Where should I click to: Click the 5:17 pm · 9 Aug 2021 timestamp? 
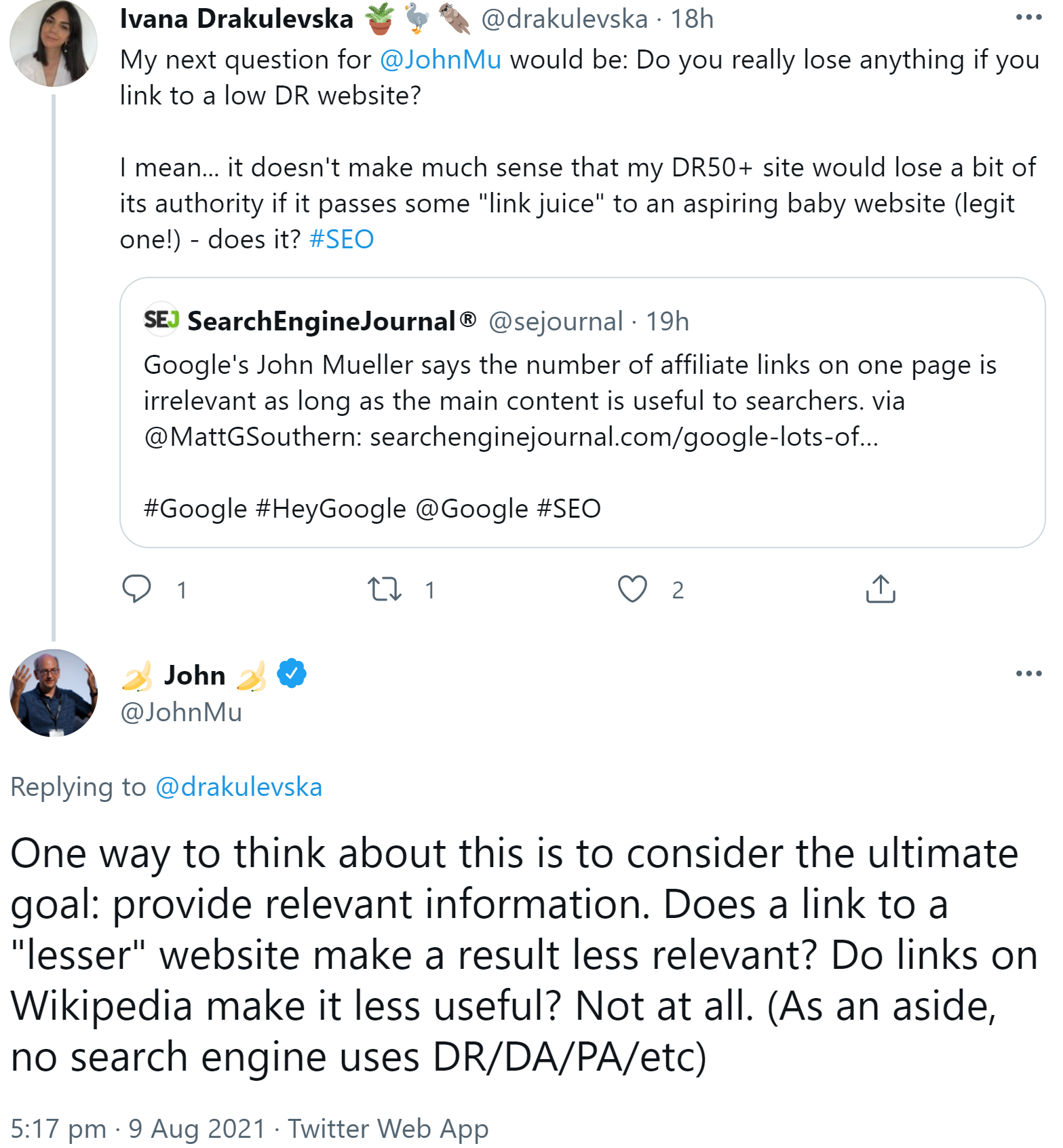(138, 1129)
